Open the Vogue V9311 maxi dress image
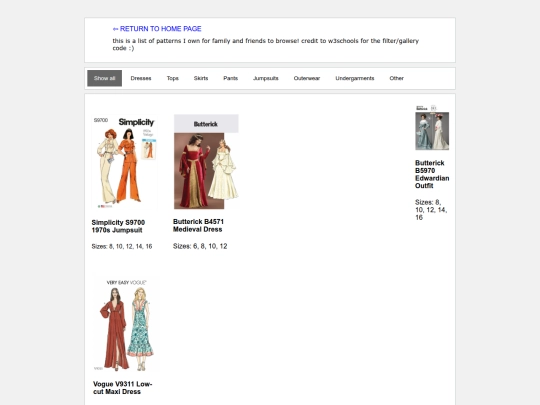The image size is (540, 405). (125, 324)
